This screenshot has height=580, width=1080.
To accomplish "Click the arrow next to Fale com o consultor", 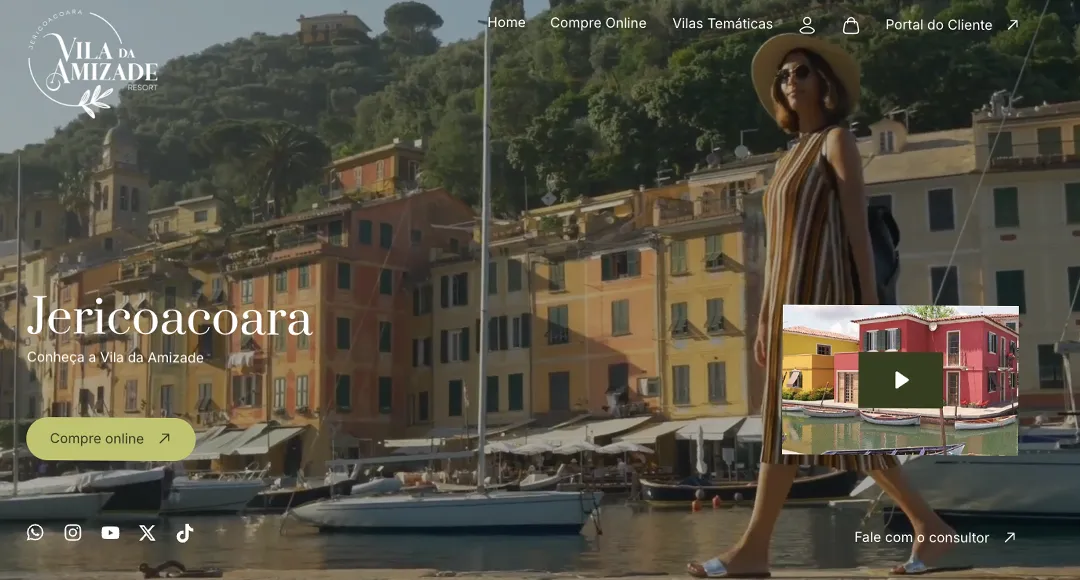I will click(1009, 538).
